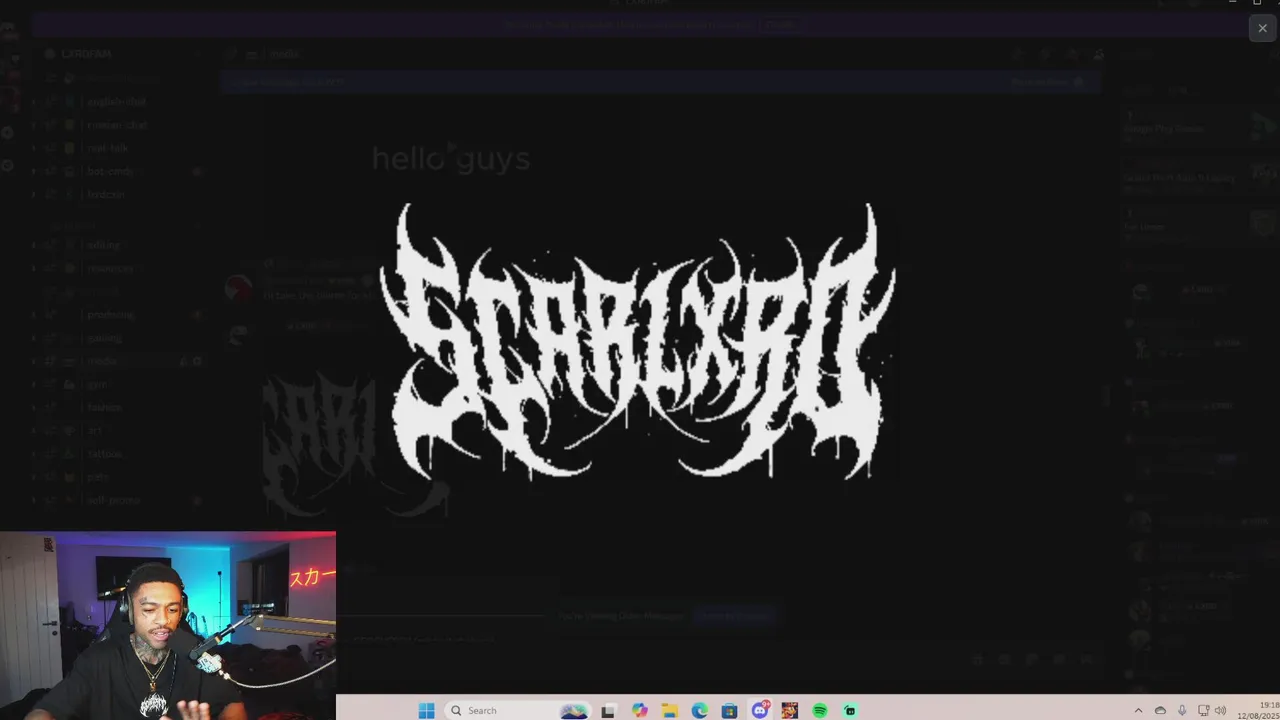This screenshot has height=720, width=1280.
Task: Open Task View from the taskbar
Action: coord(608,710)
